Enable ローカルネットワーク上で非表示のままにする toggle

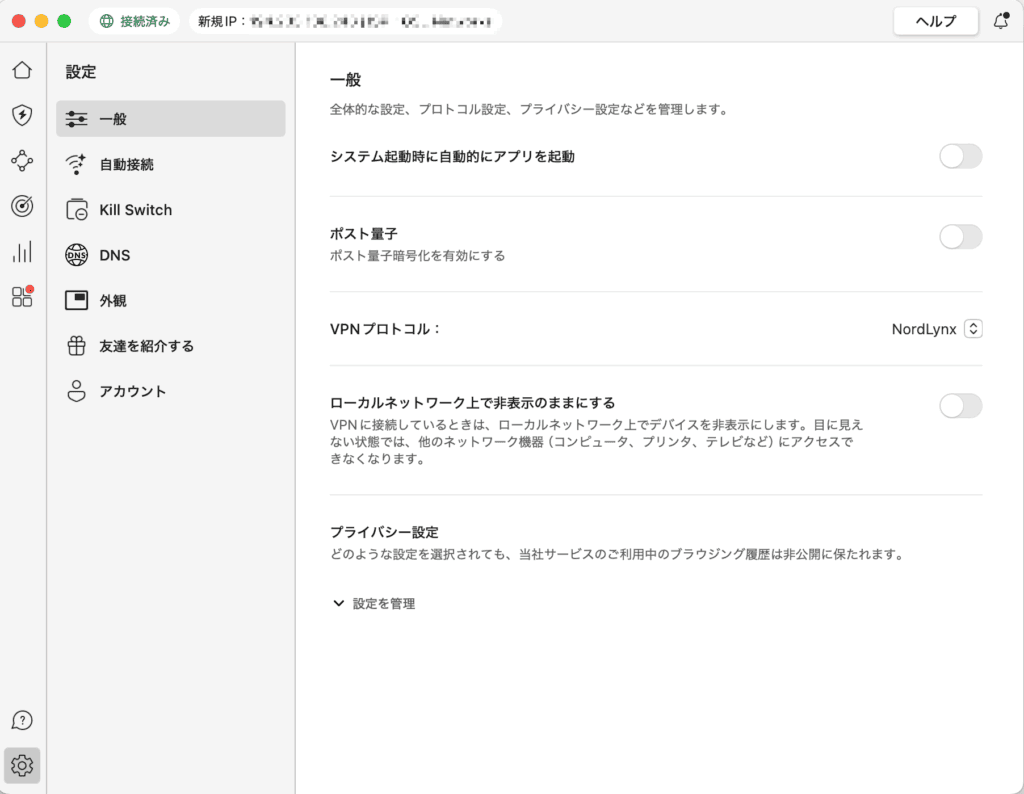960,405
